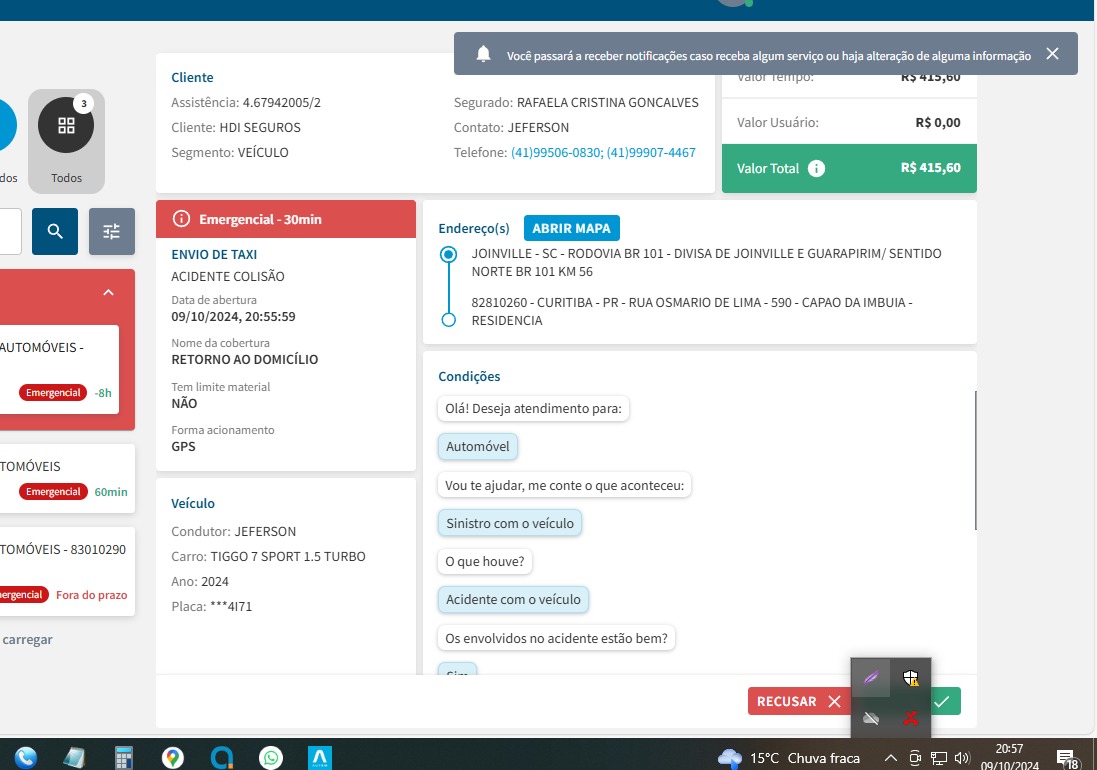
Task: Click the Emergencial badge beside 60min
Action: pos(53,492)
